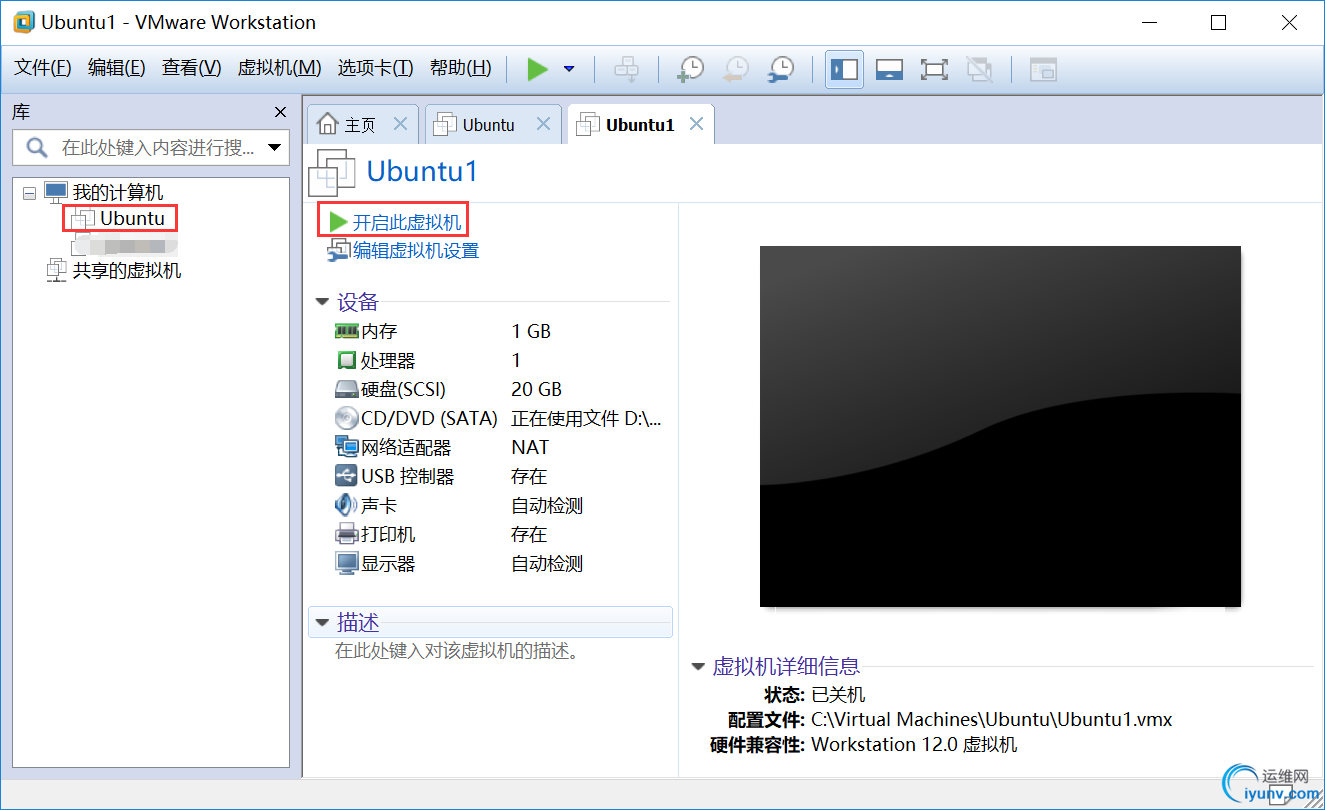Click 开启此虚拟机 to power on

[407, 222]
